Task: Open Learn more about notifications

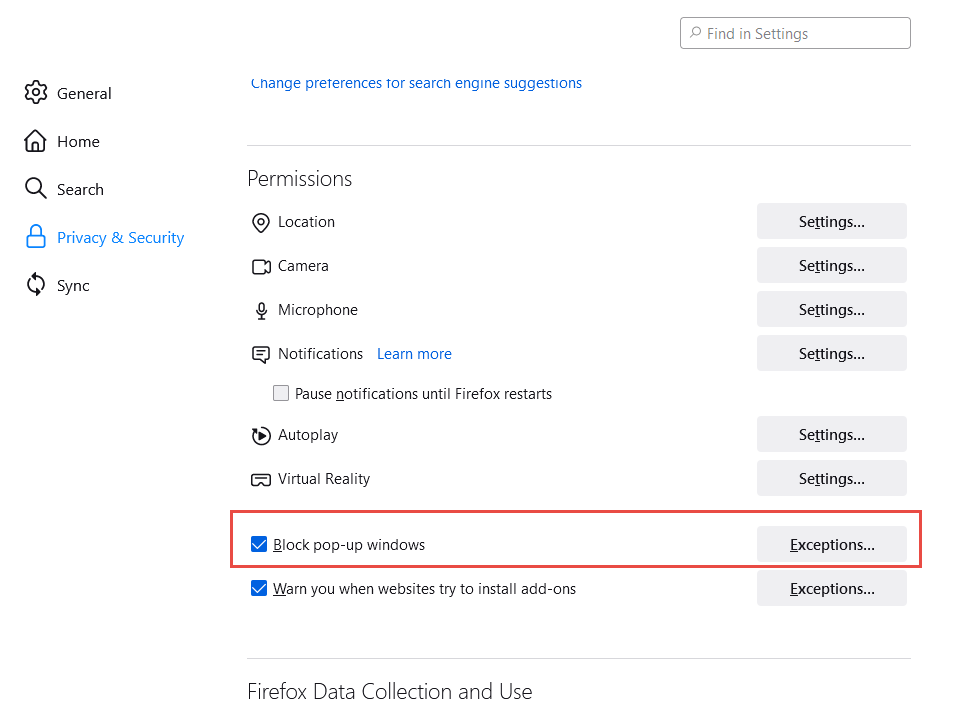Action: pos(414,353)
